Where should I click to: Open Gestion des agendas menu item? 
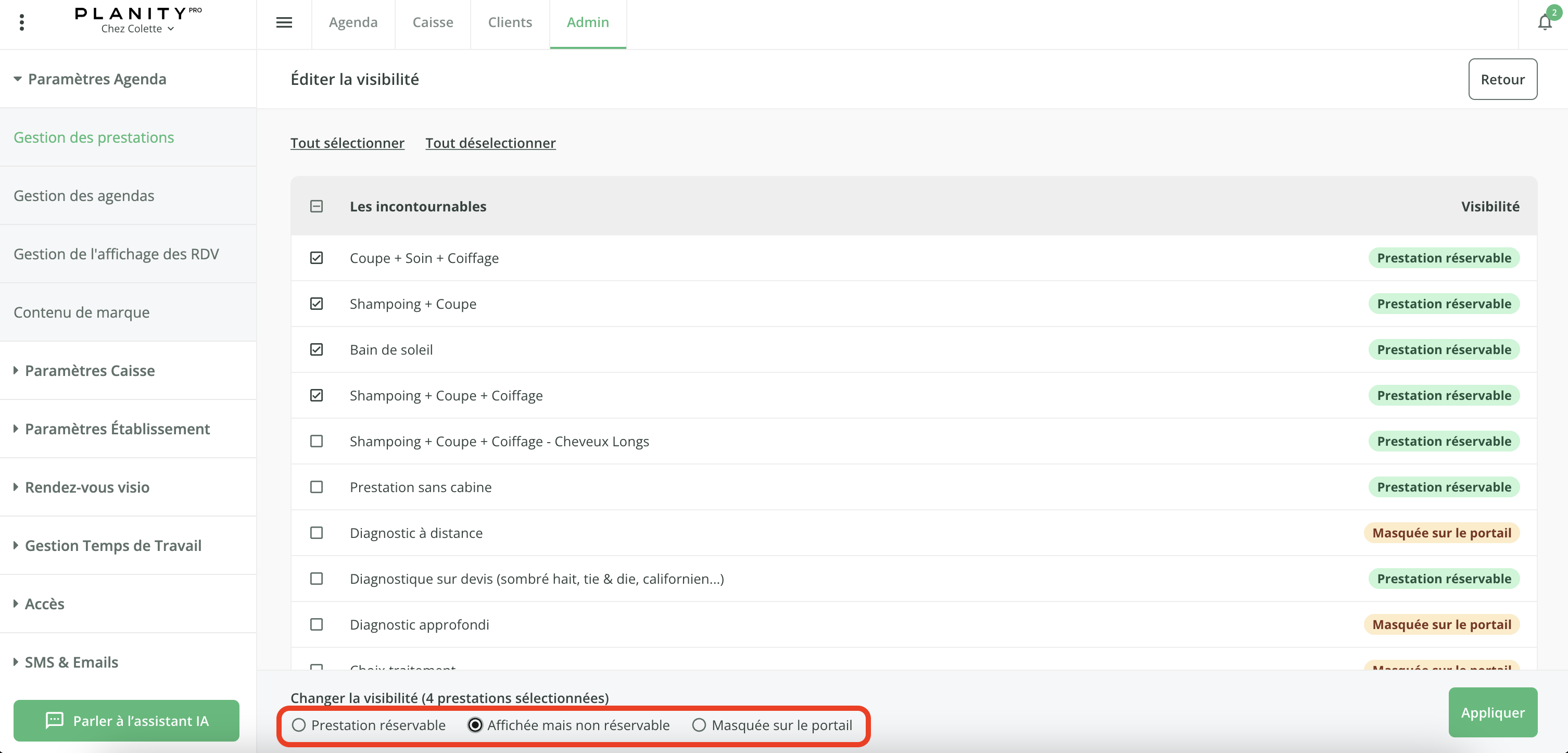[84, 195]
